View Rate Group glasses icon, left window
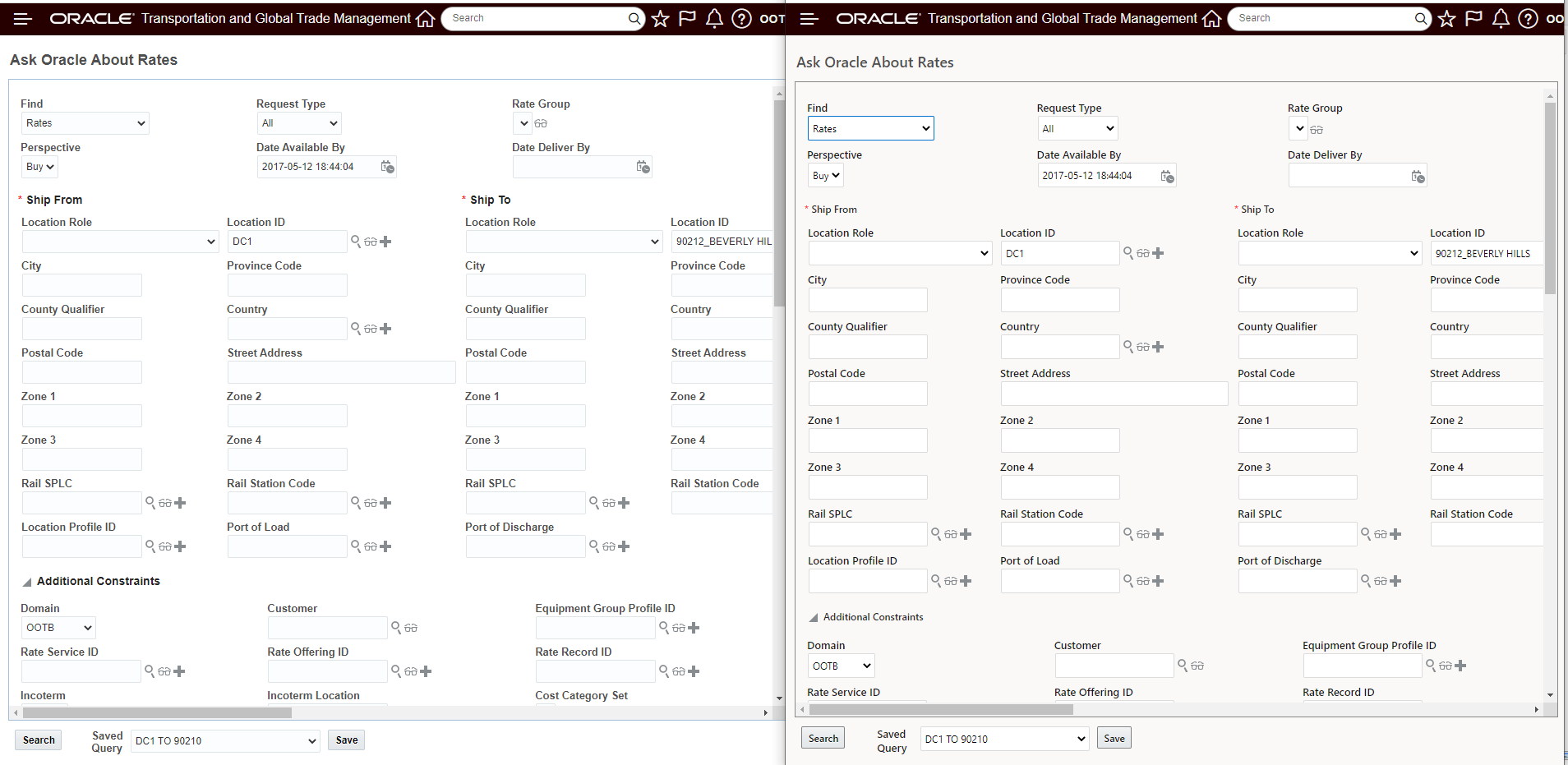 (x=541, y=123)
